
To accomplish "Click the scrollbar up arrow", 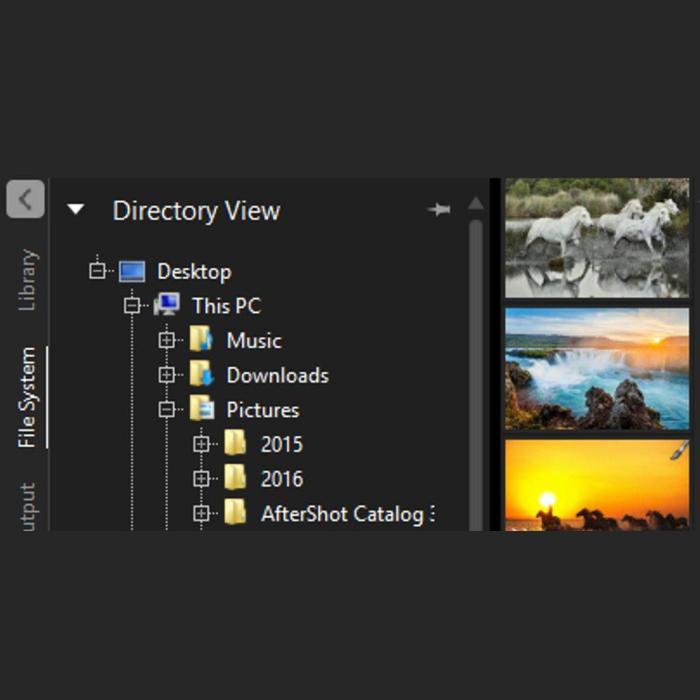I will click(x=476, y=204).
